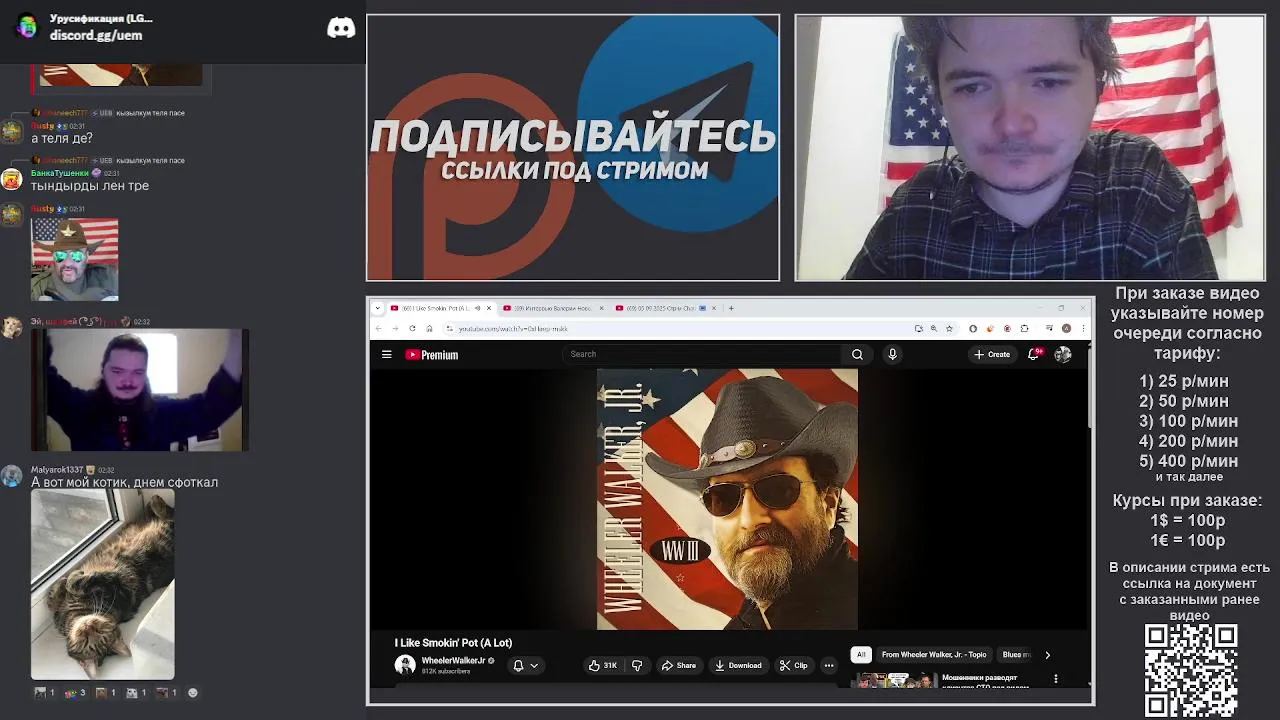Click the message 'А вот мой котик, днем сфоткал'
Image resolution: width=1280 pixels, height=720 pixels.
point(124,482)
